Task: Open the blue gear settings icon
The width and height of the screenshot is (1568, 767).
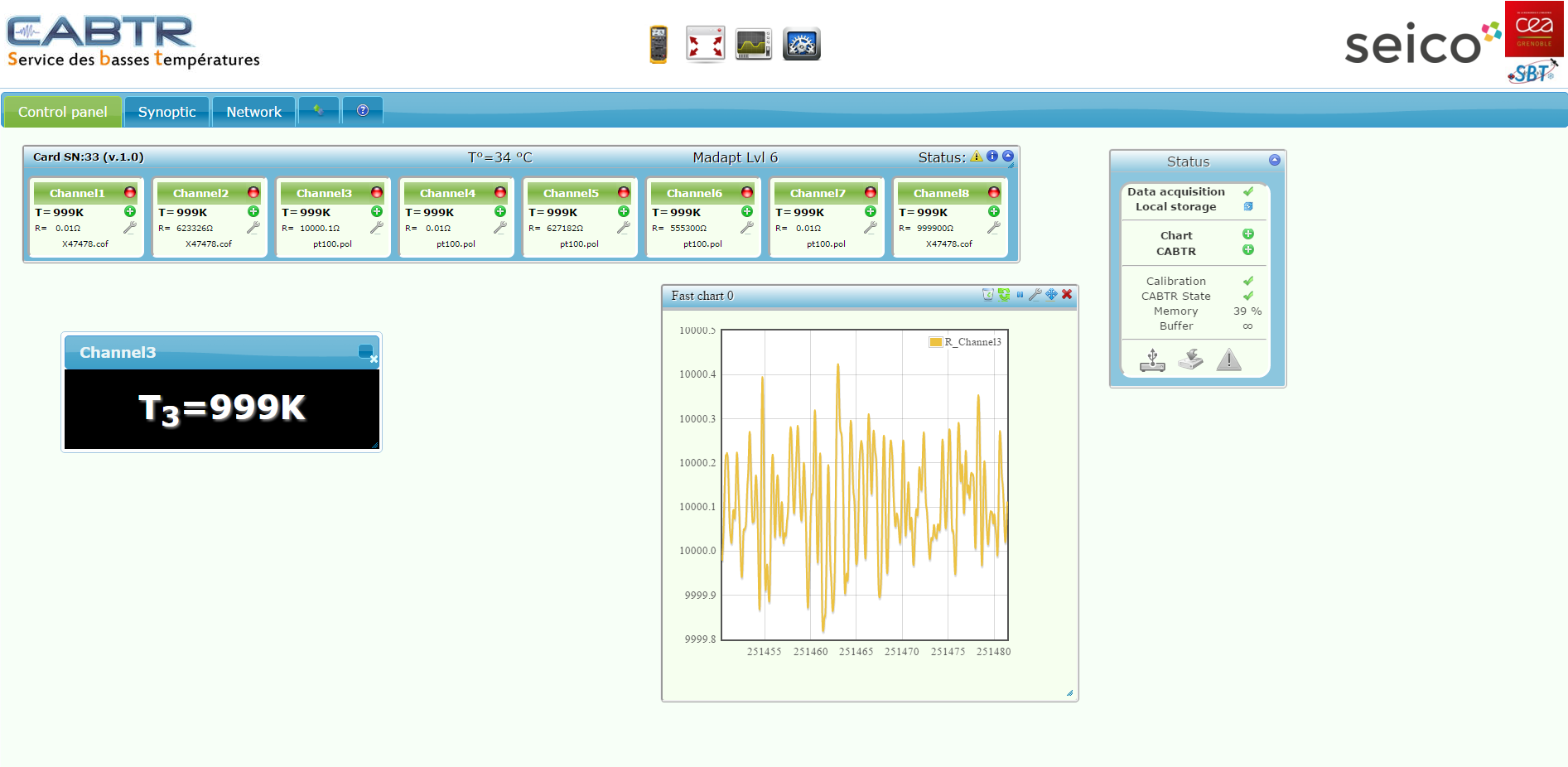Action: [x=802, y=44]
